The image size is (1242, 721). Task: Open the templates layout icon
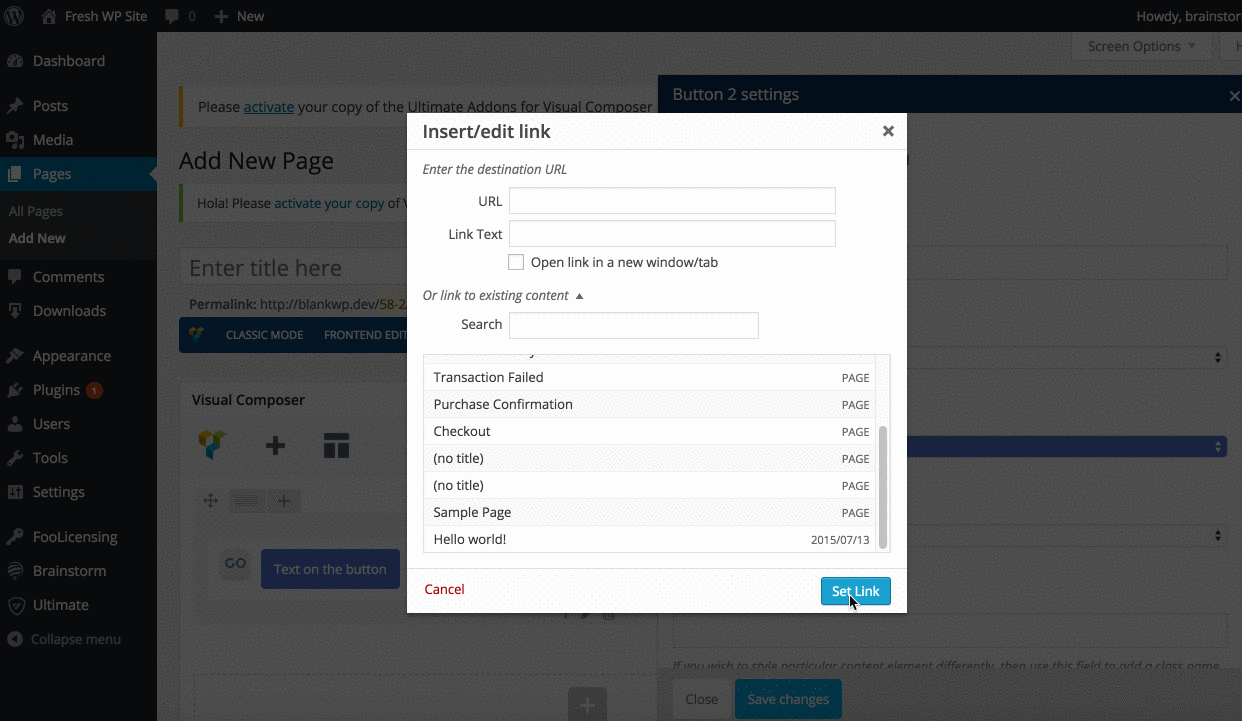coord(336,446)
